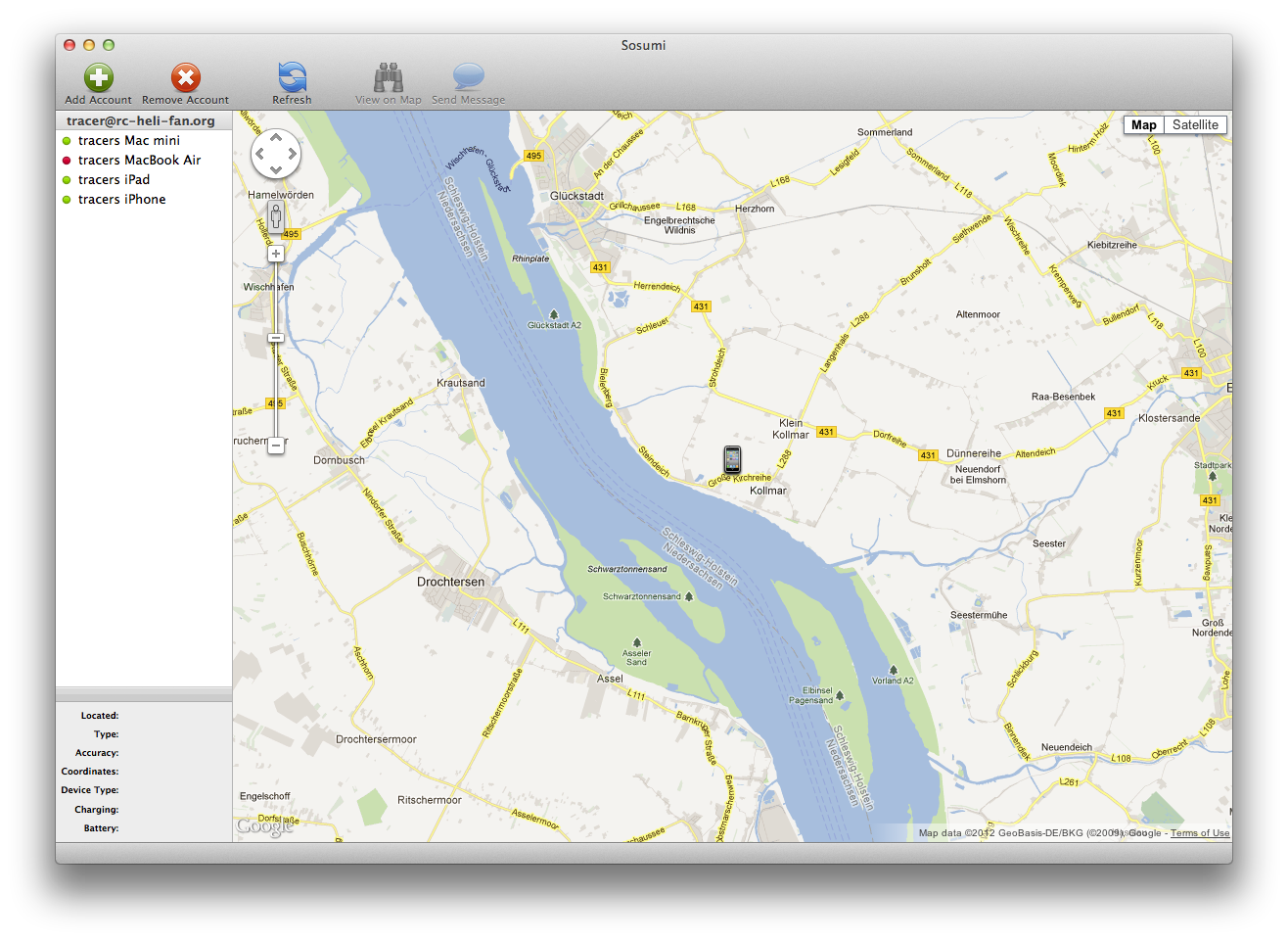Click the View on Map binoculars icon

click(x=389, y=77)
